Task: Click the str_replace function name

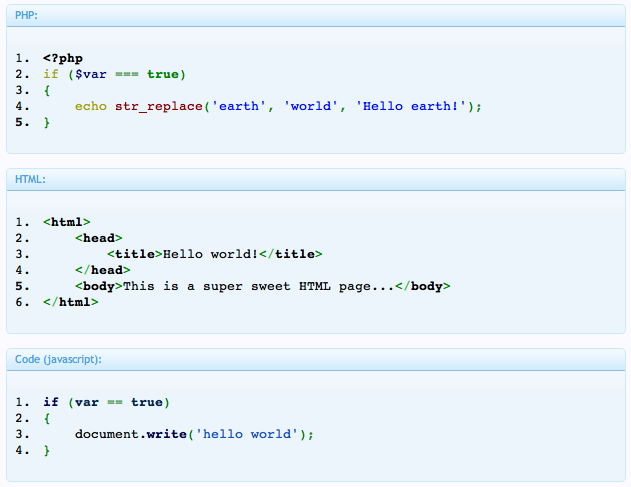Action: tap(159, 107)
